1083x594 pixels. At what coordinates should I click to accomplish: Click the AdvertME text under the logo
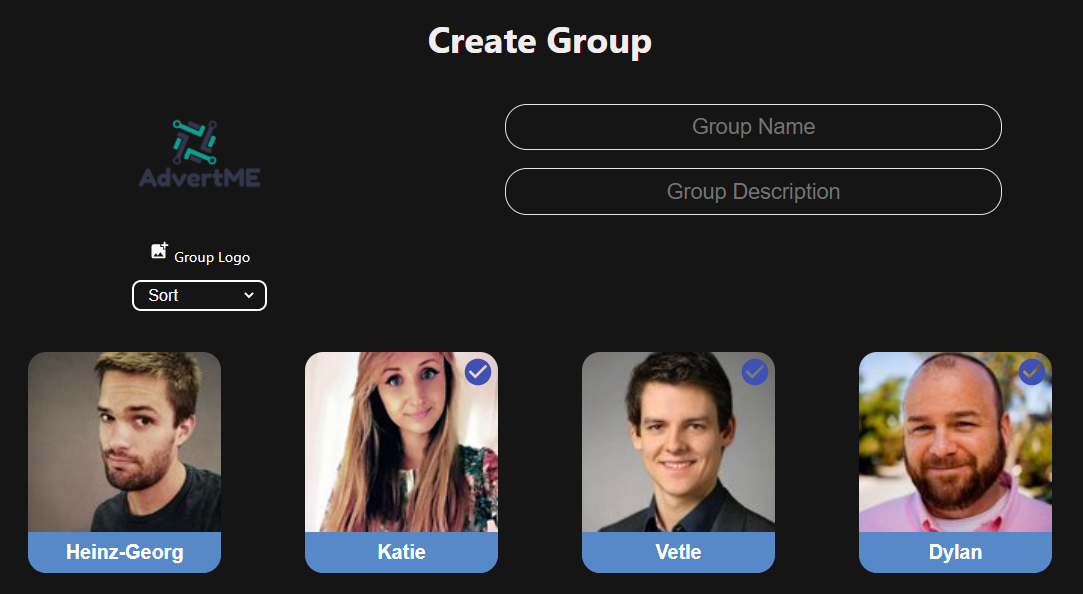click(x=200, y=178)
